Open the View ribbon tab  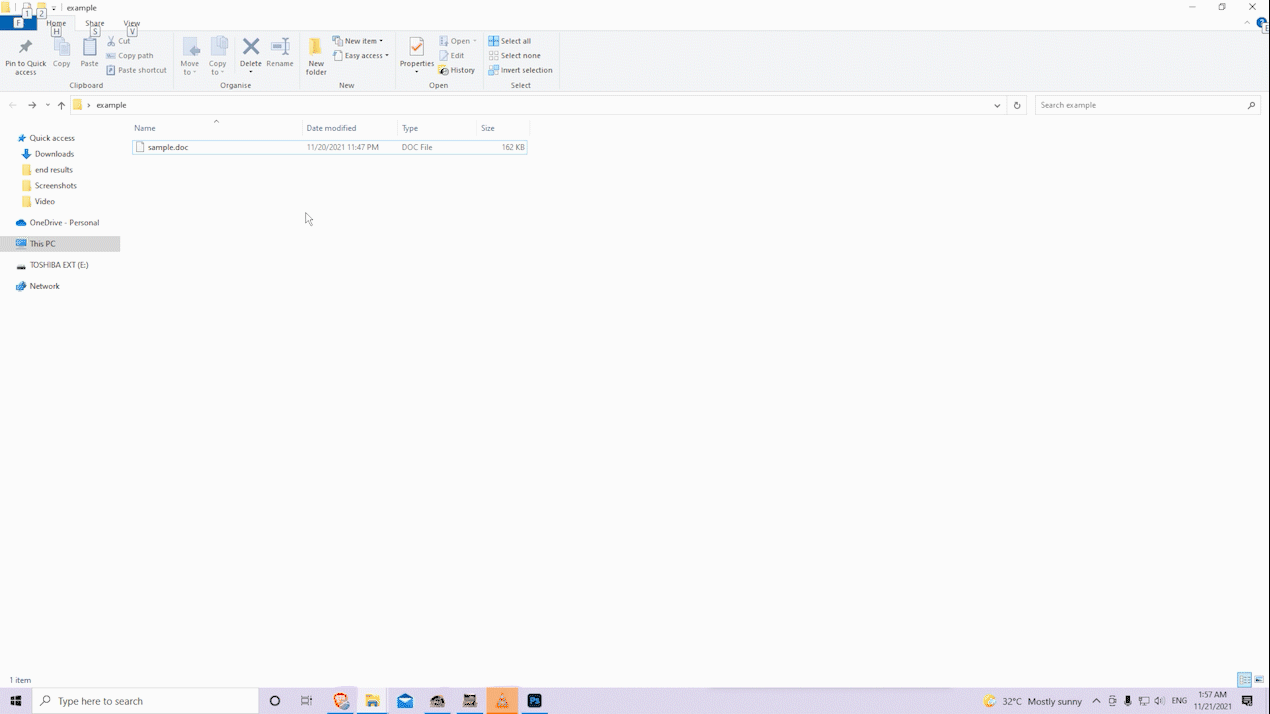131,23
